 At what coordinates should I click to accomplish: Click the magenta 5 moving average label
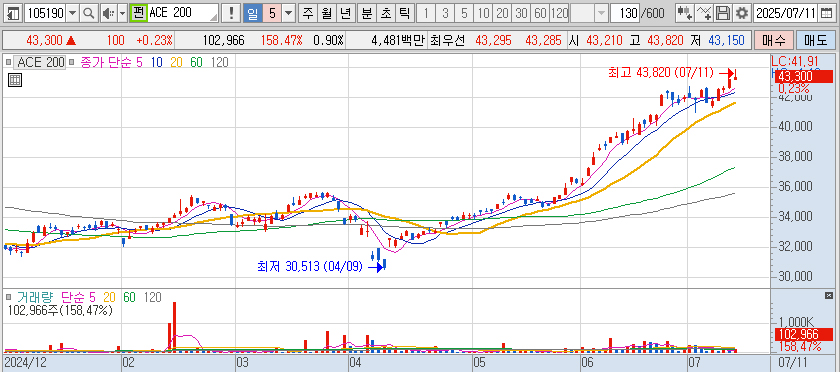coord(139,62)
